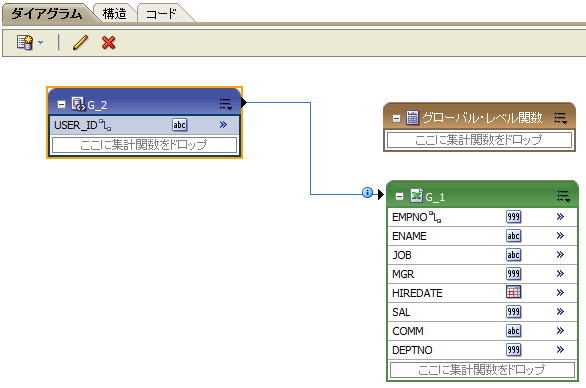Viewport: 586px width, 388px height.
Task: Collapse the G_2 group box
Action: tap(62, 104)
